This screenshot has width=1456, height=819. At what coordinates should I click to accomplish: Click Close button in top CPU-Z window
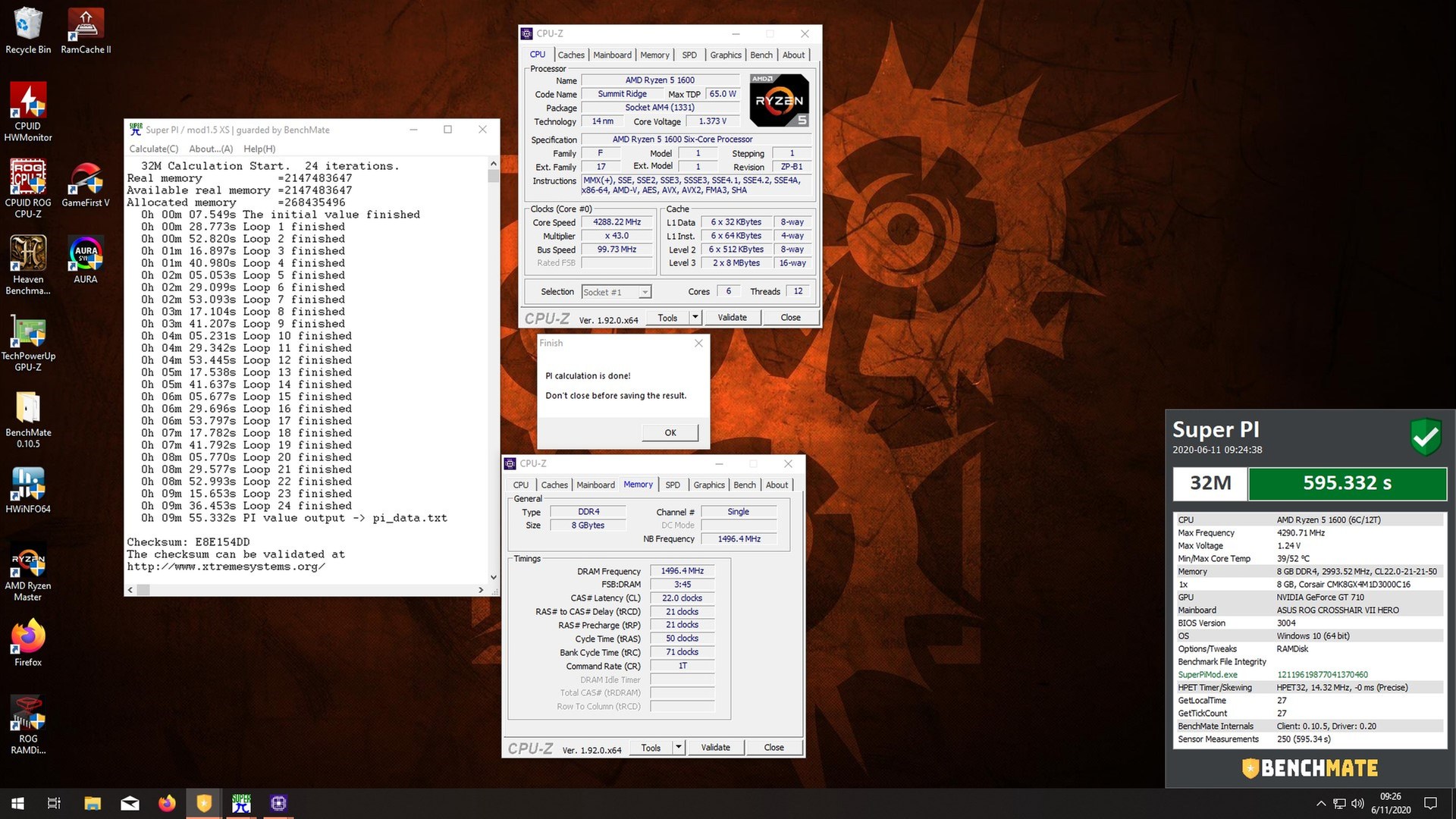point(790,317)
